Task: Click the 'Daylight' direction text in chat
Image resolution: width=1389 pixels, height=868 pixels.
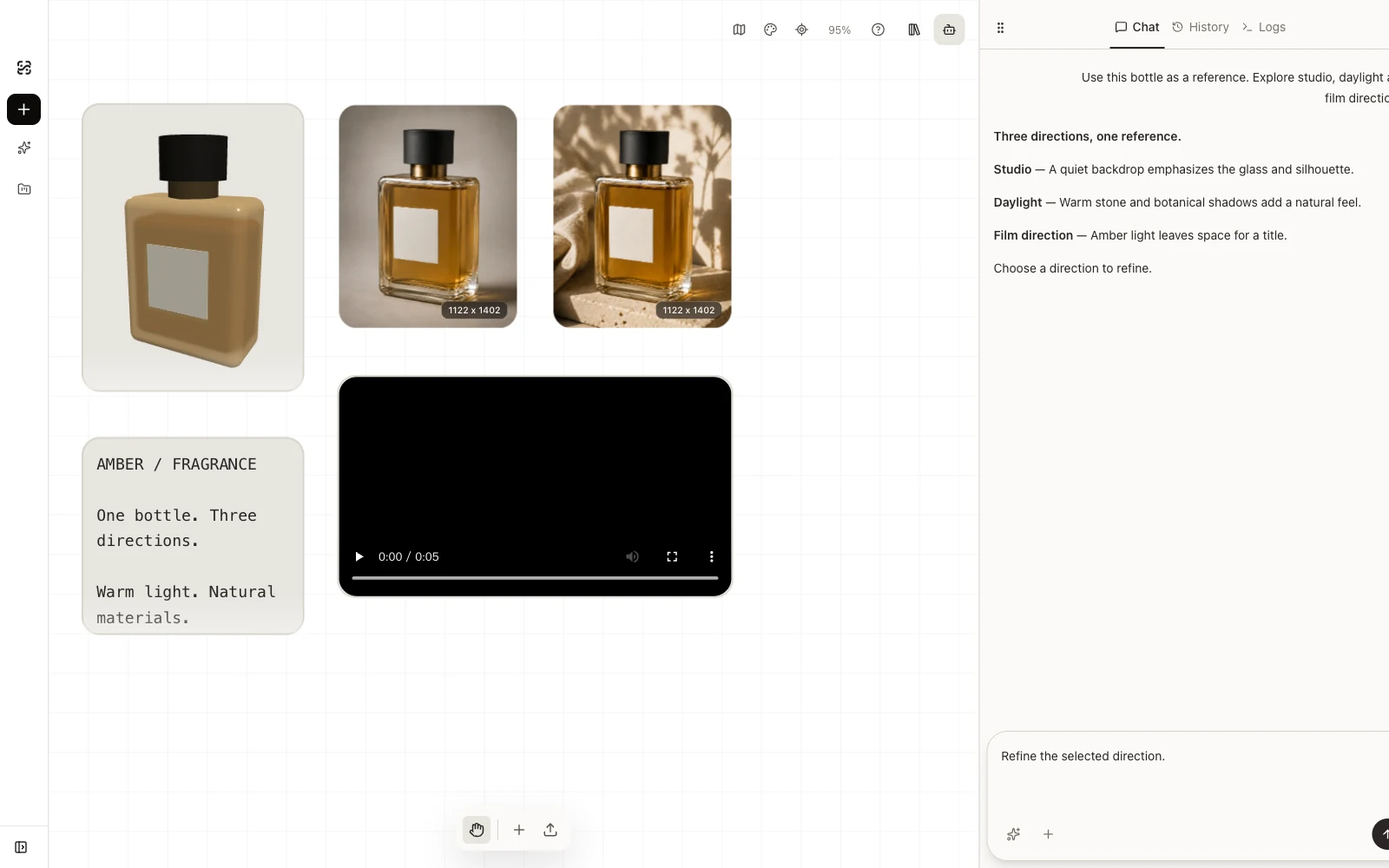Action: (x=1017, y=202)
